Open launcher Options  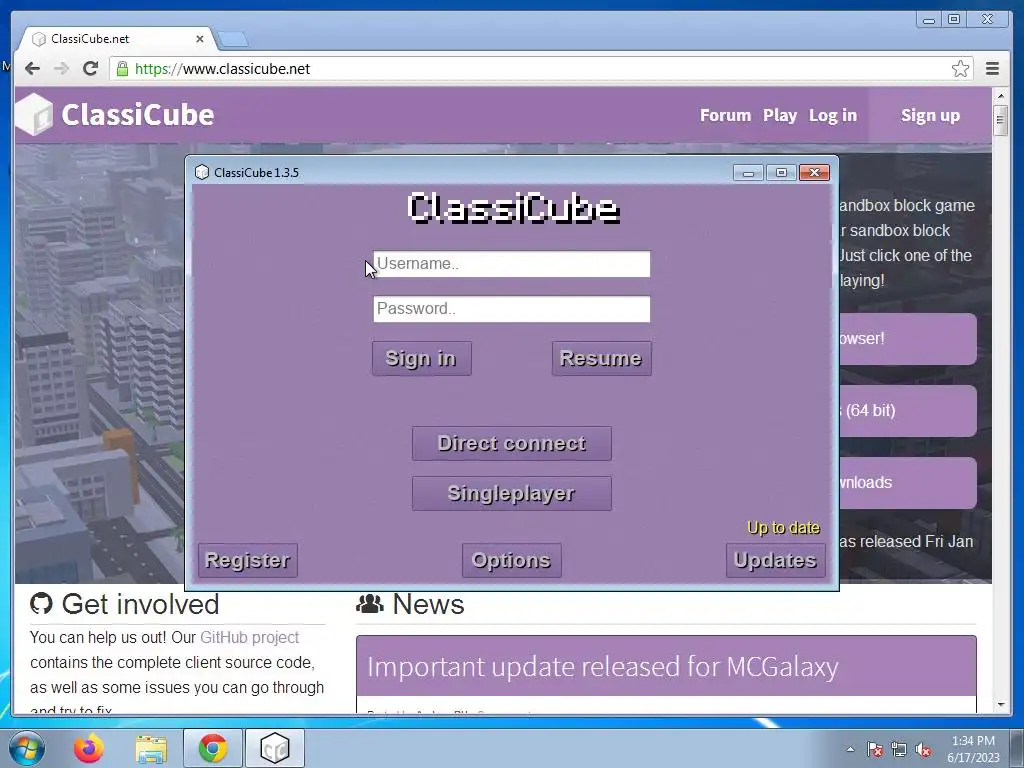511,560
